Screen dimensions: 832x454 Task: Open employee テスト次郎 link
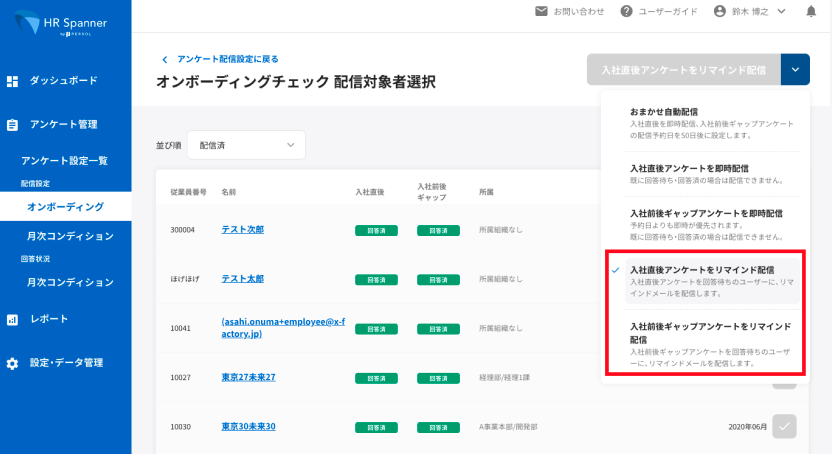(x=243, y=229)
